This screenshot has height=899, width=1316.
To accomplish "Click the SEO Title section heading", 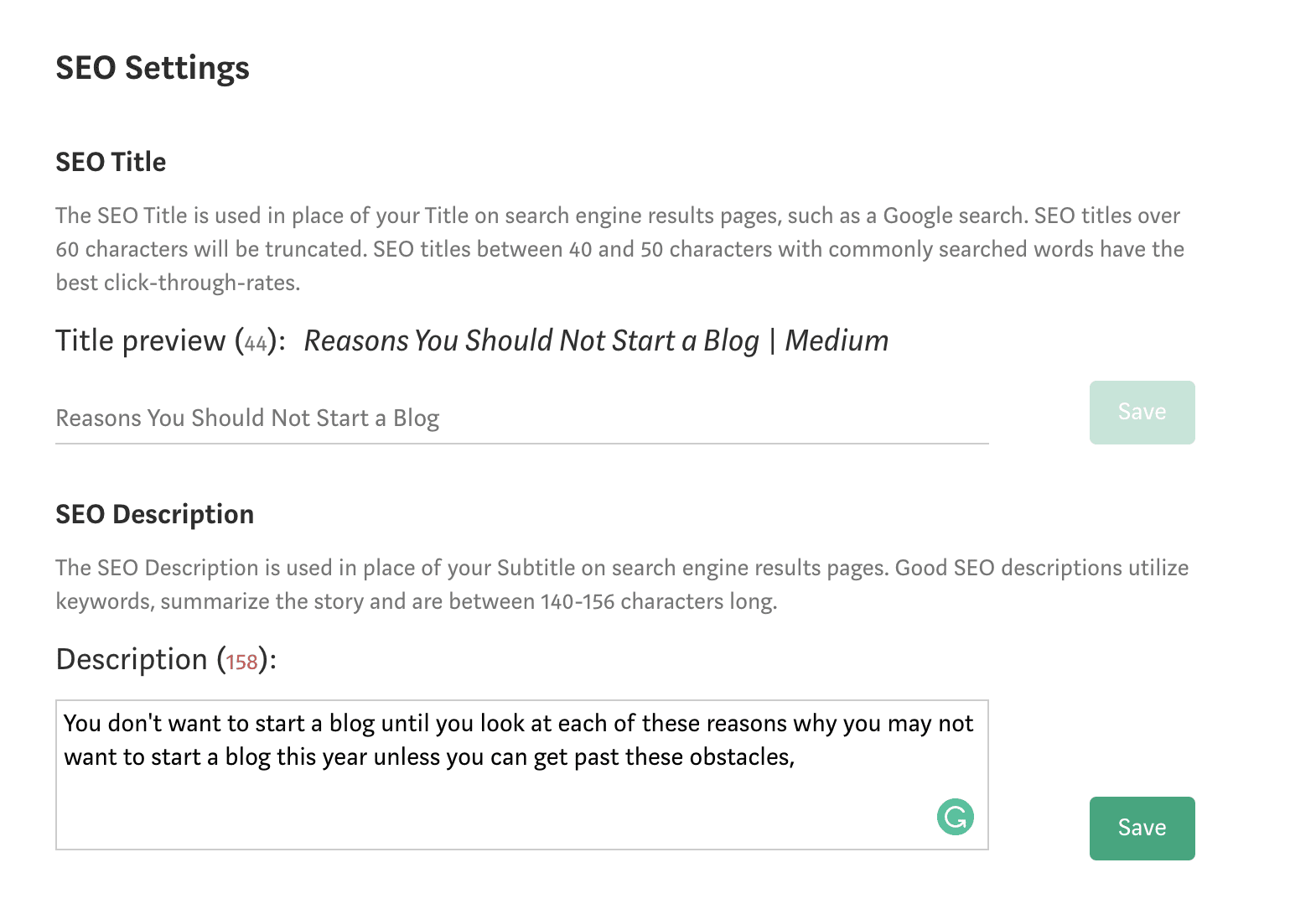I will coord(111,162).
